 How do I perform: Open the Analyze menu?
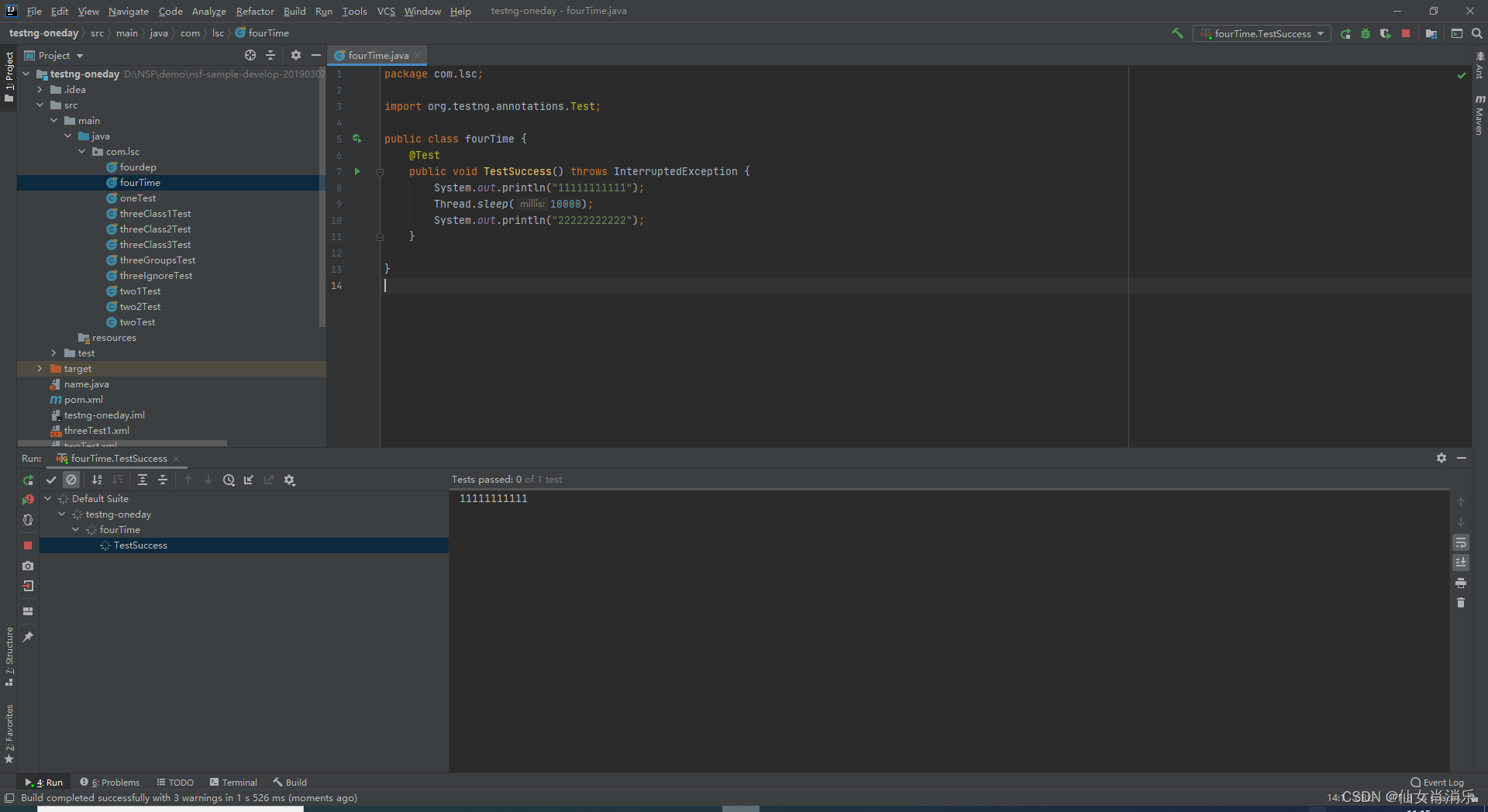[208, 11]
